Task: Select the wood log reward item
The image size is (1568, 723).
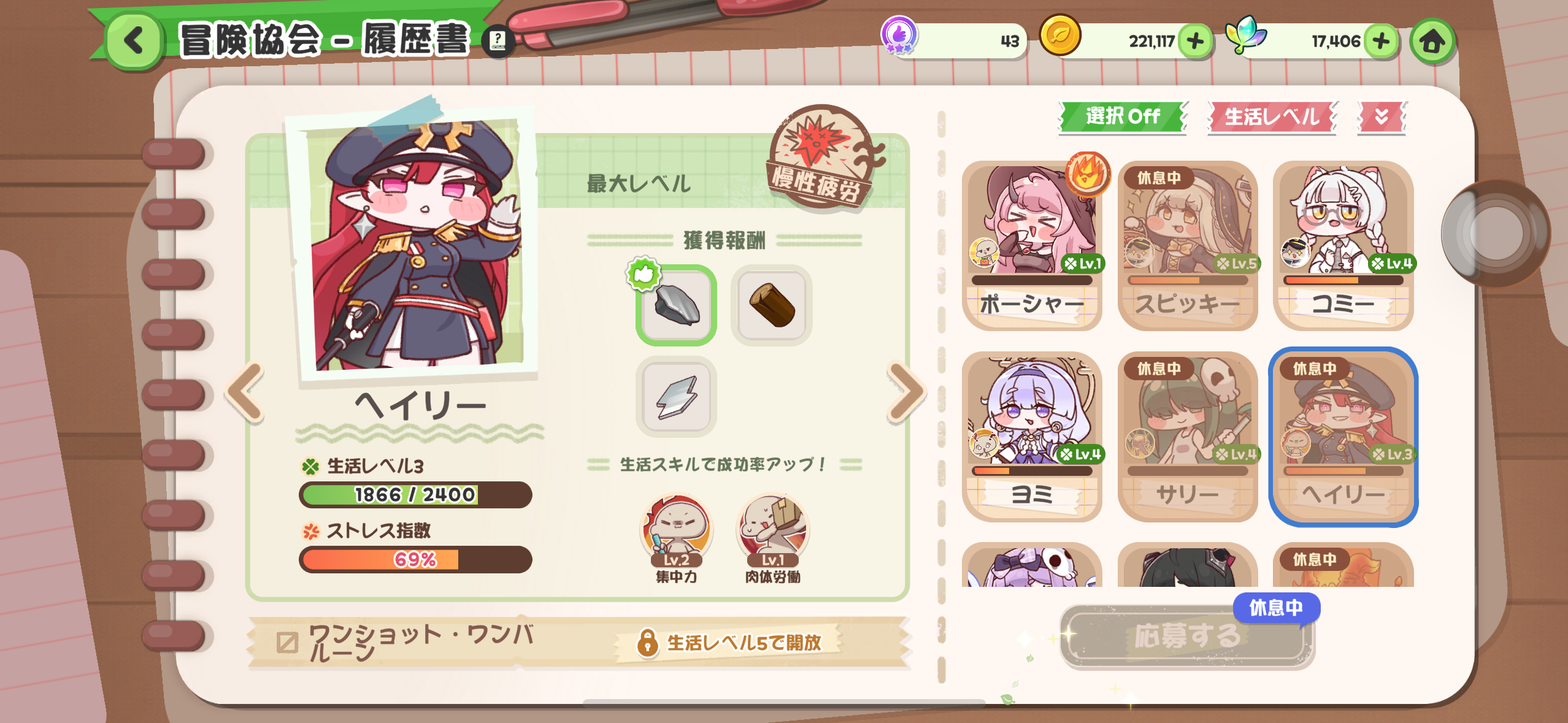Action: click(772, 305)
